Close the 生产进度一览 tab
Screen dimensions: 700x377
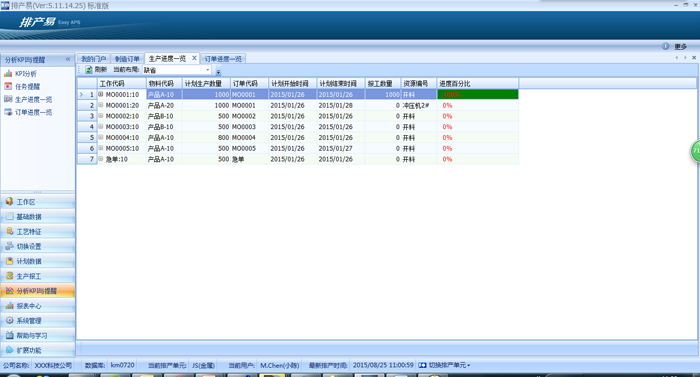pyautogui.click(x=194, y=58)
